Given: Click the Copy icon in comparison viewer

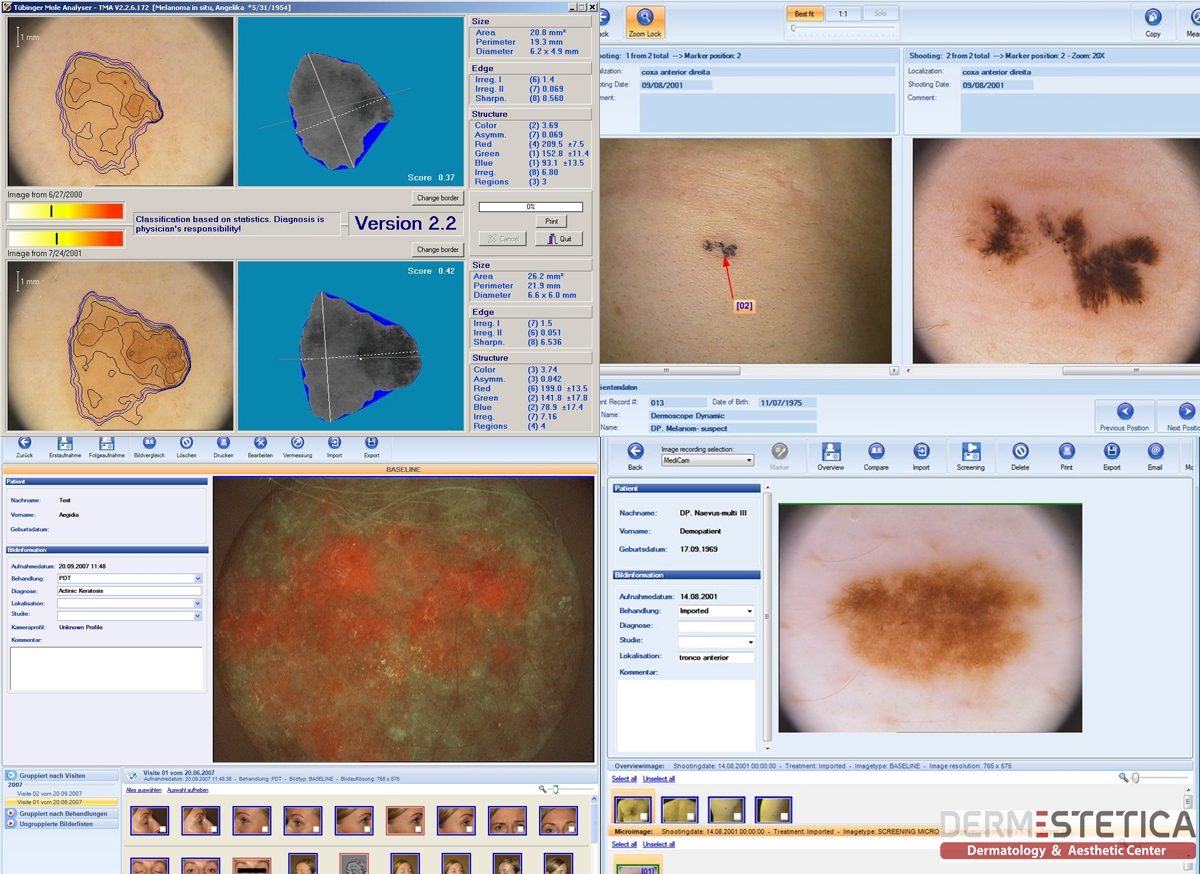Looking at the screenshot, I should point(1153,18).
